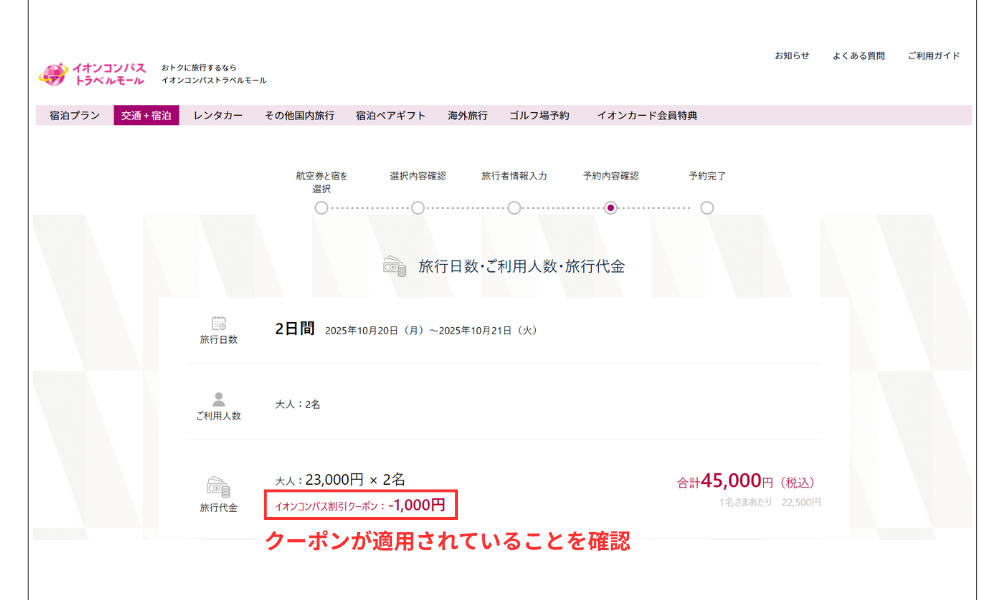1000x600 pixels.
Task: Open the ご利用ガイド link
Action: click(x=934, y=55)
